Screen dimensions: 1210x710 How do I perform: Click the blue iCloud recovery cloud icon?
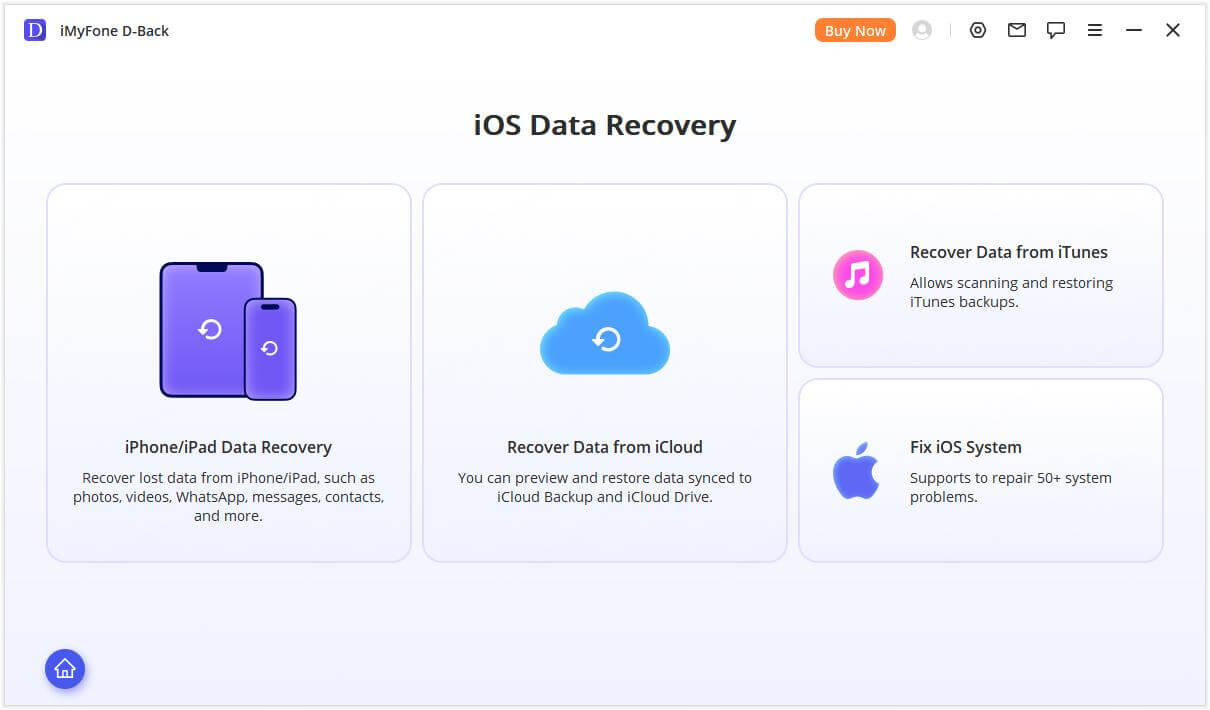click(x=605, y=333)
